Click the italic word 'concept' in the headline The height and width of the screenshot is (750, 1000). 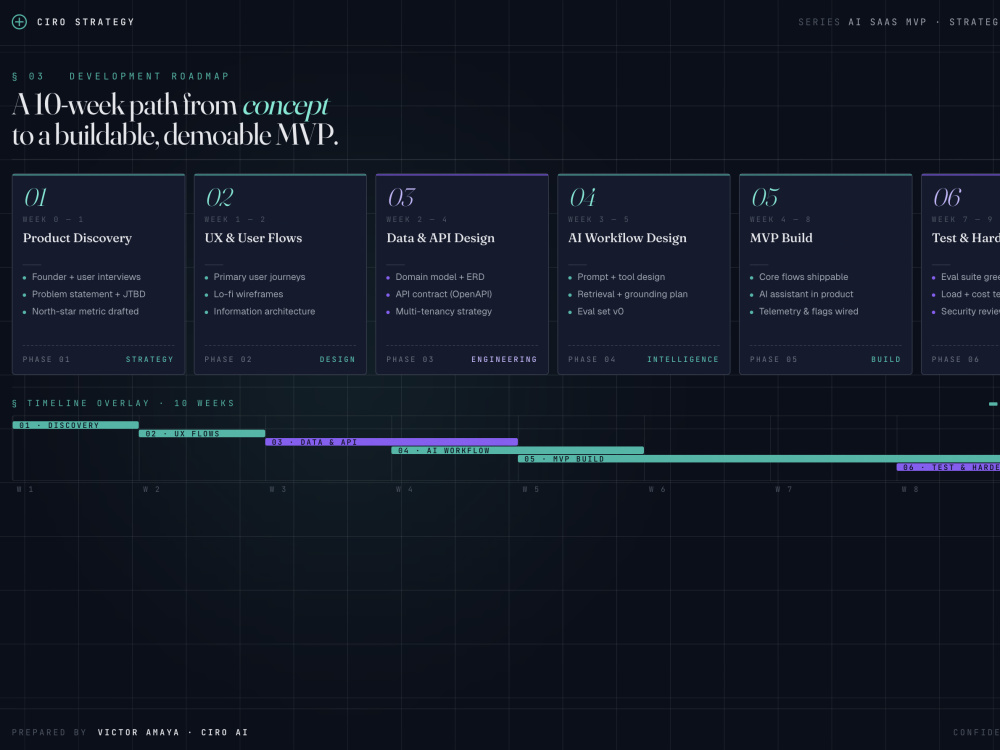[x=285, y=105]
